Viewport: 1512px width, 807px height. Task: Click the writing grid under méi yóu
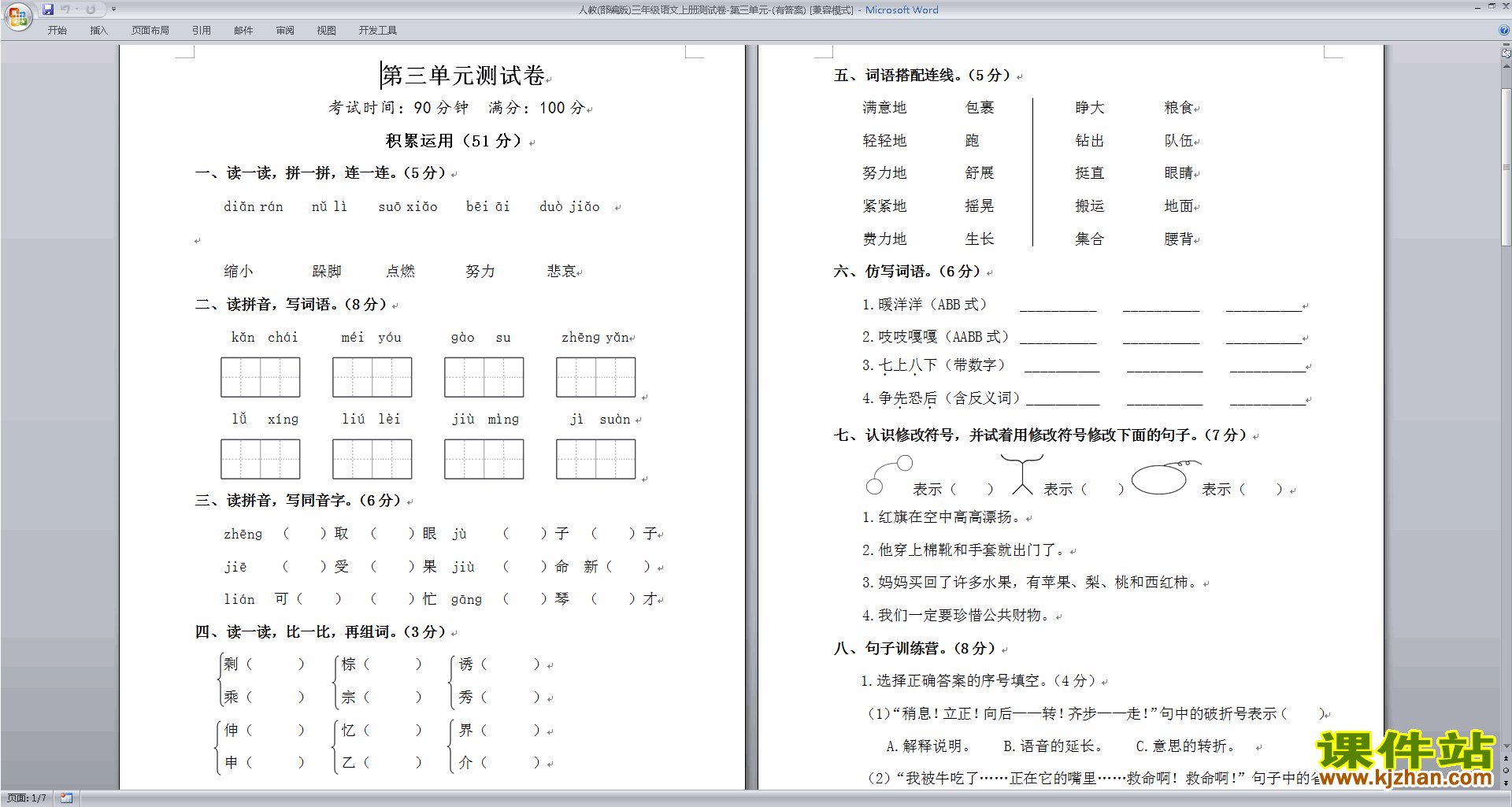(372, 377)
